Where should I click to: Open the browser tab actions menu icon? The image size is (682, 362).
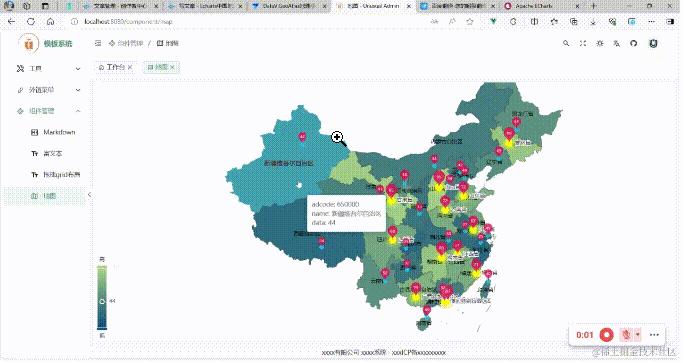pyautogui.click(x=45, y=6)
